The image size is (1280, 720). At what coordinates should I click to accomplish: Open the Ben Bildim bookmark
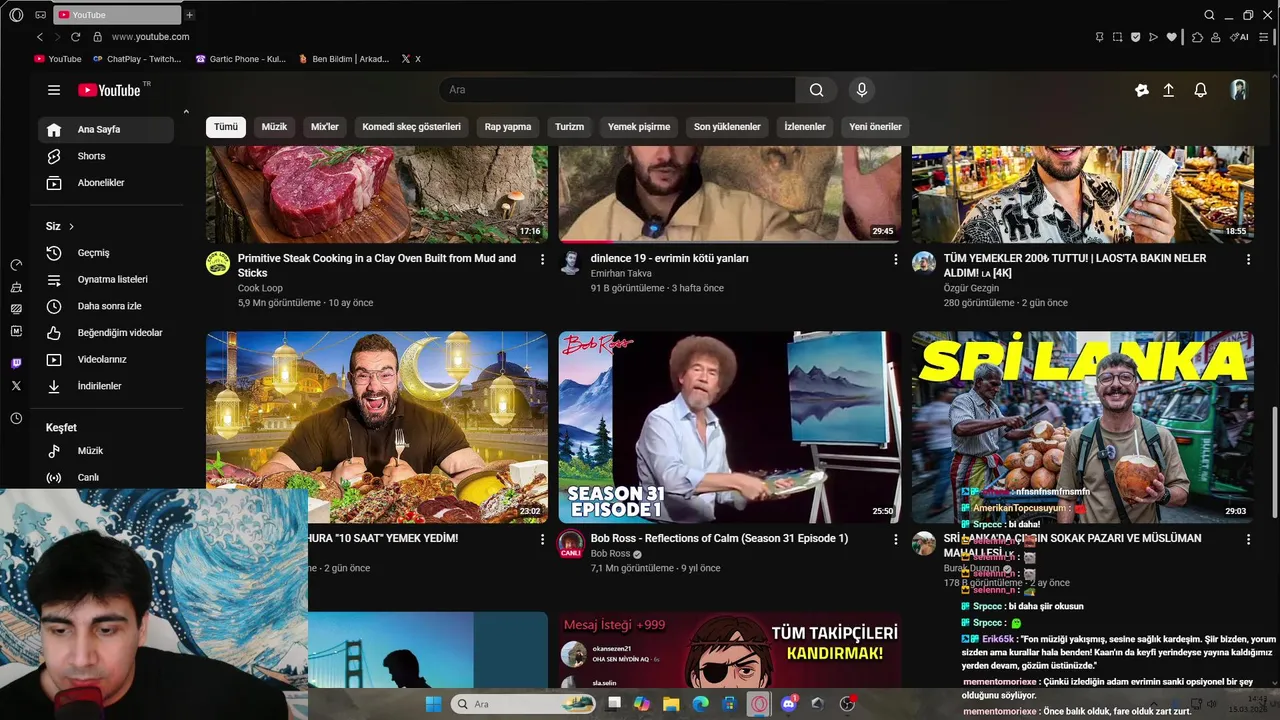[344, 59]
